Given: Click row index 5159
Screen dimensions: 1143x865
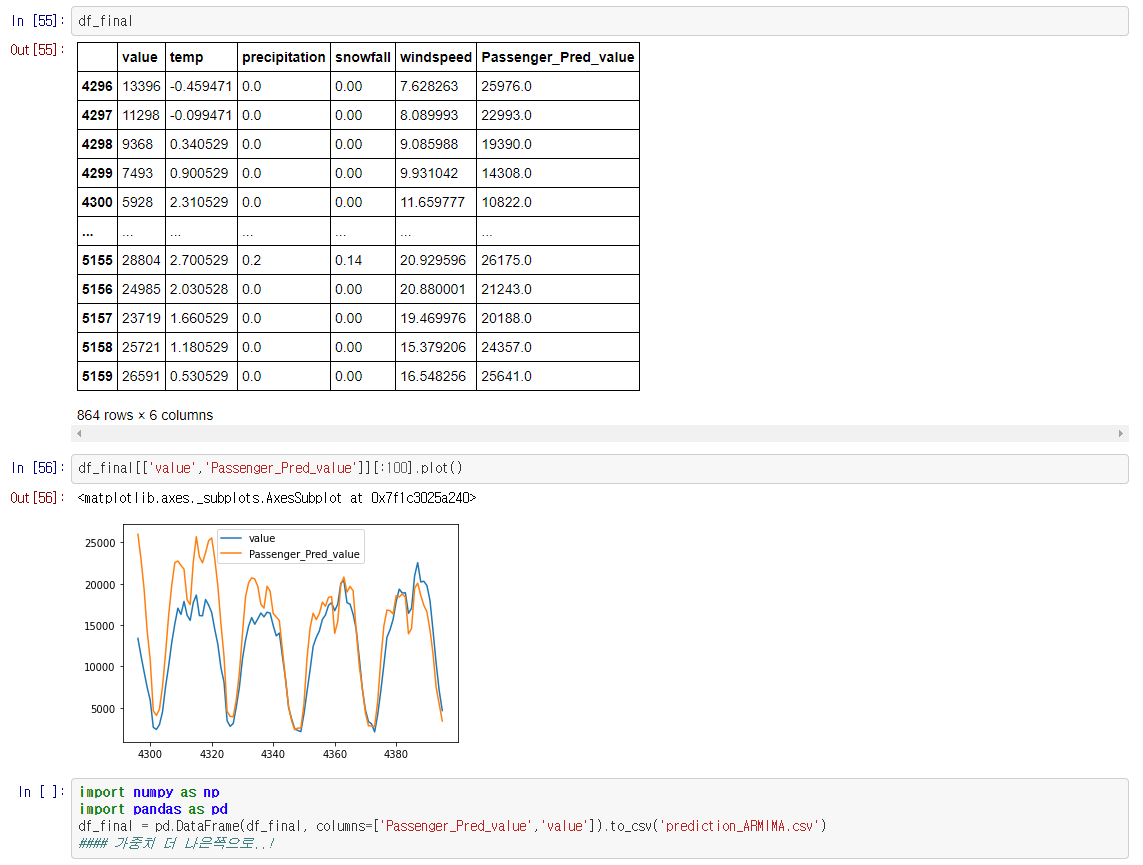Looking at the screenshot, I should click(x=97, y=377).
